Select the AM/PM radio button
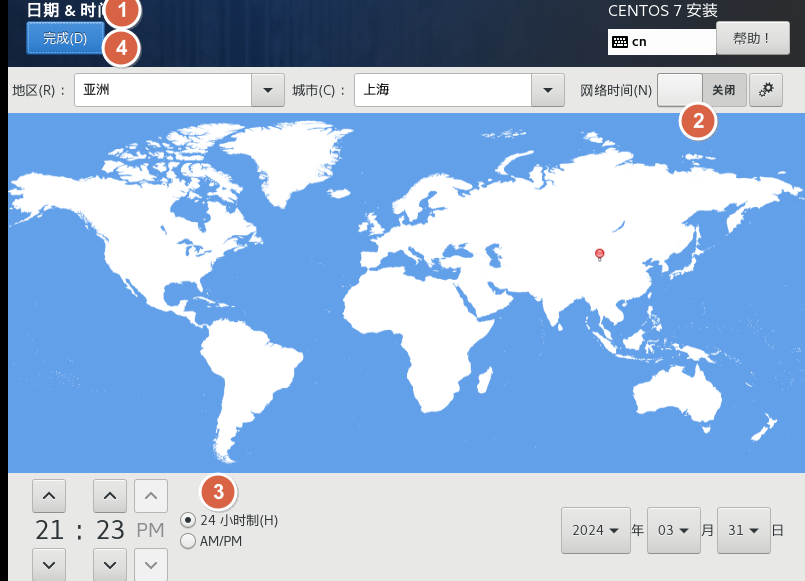The image size is (805, 581). point(188,541)
